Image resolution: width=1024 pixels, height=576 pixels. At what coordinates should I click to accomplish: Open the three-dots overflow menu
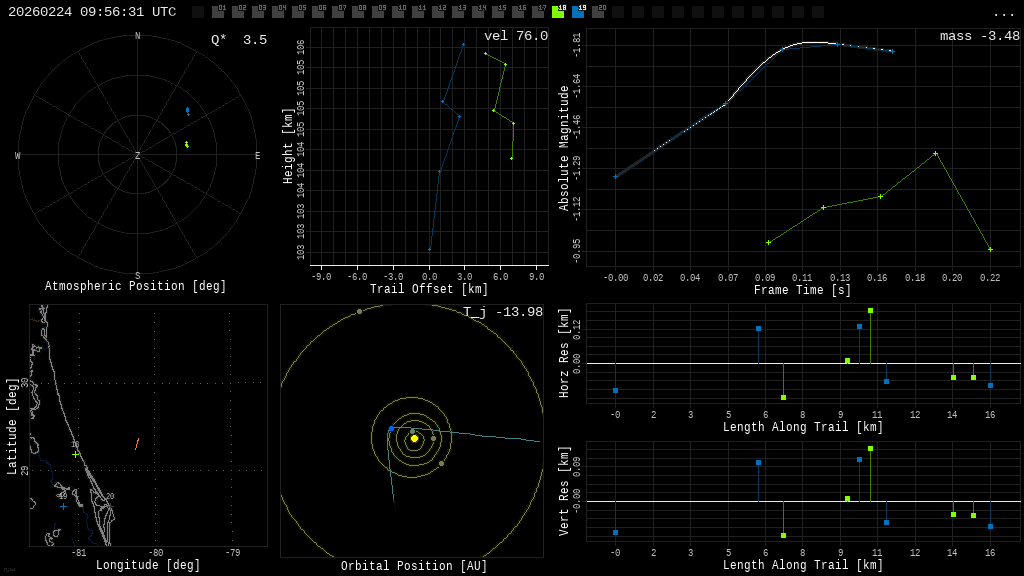click(1003, 13)
